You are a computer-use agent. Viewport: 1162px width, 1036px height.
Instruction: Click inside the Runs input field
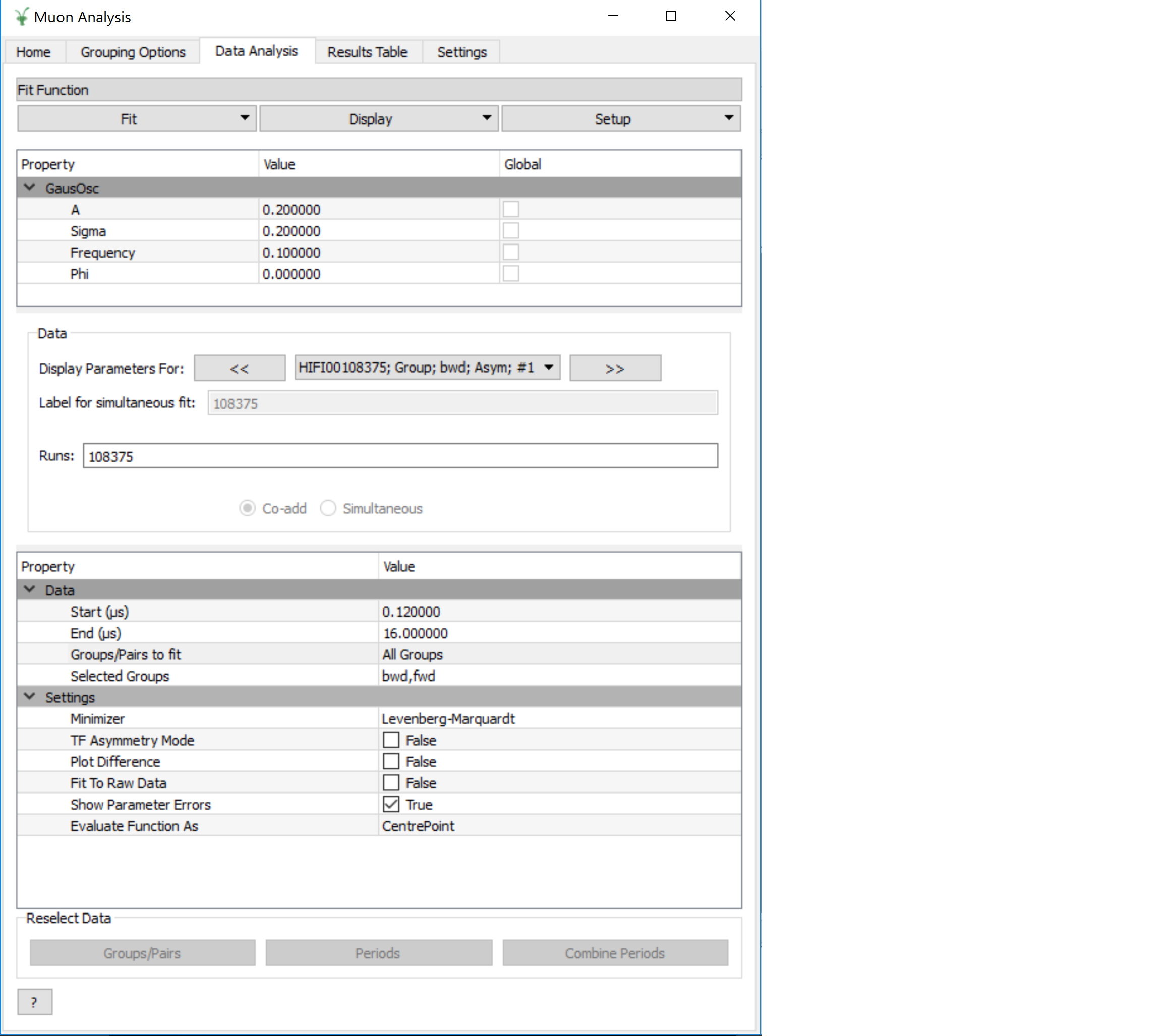pos(398,455)
